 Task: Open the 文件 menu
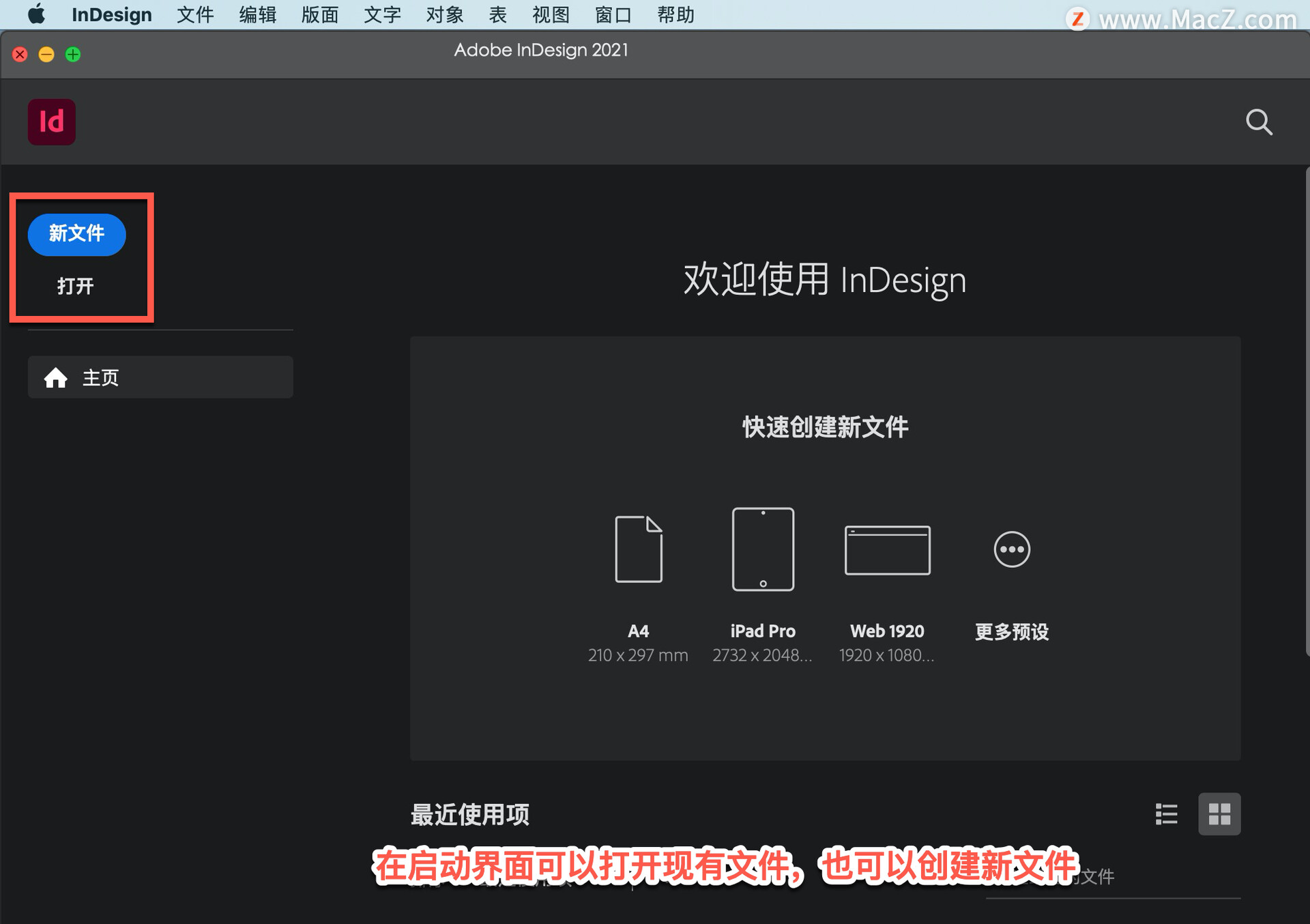(x=195, y=14)
